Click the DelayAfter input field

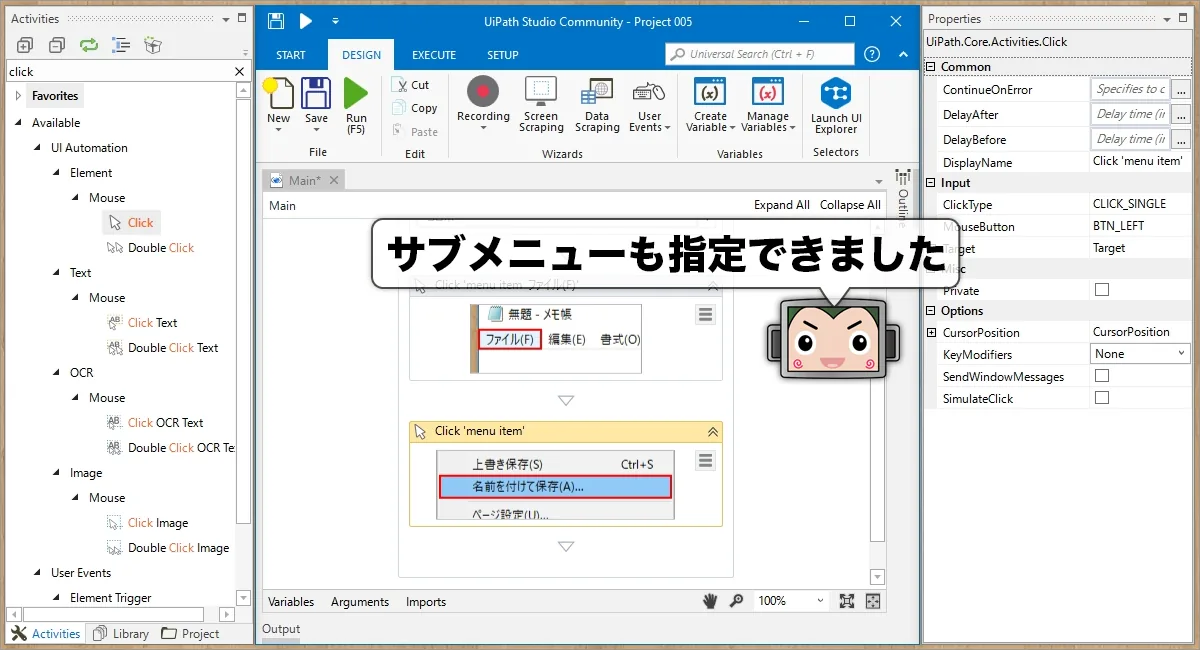(1130, 115)
